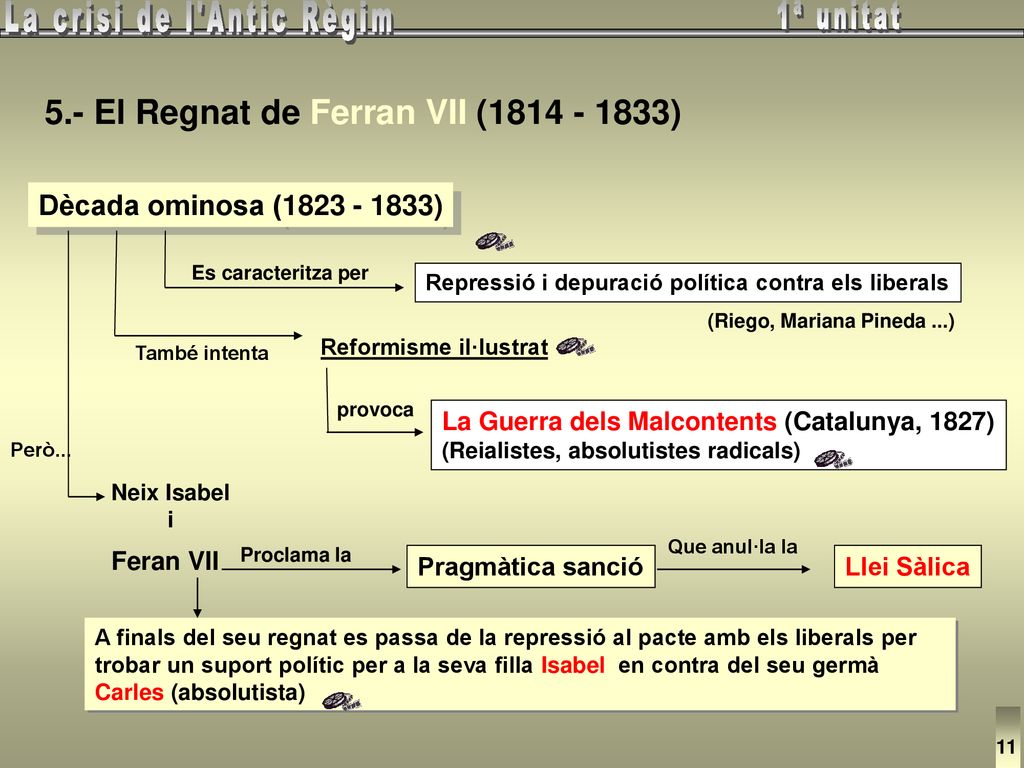Viewport: 1024px width, 768px height.
Task: Click the Neix Isabel text
Action: pos(170,492)
